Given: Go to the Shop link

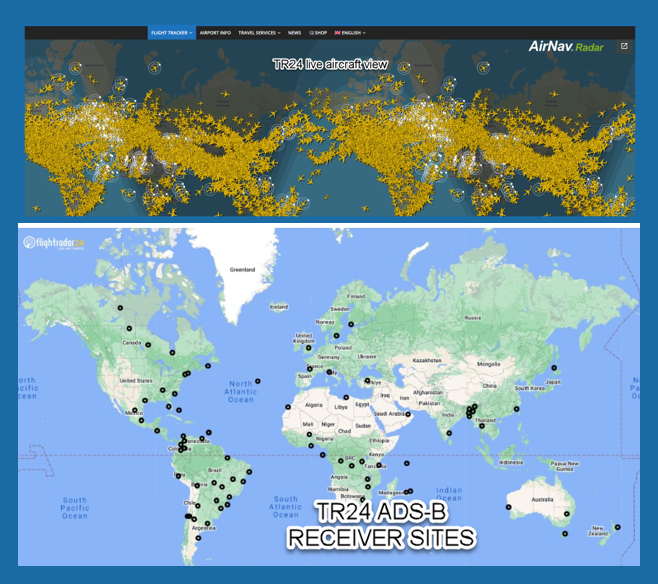Looking at the screenshot, I should [319, 33].
